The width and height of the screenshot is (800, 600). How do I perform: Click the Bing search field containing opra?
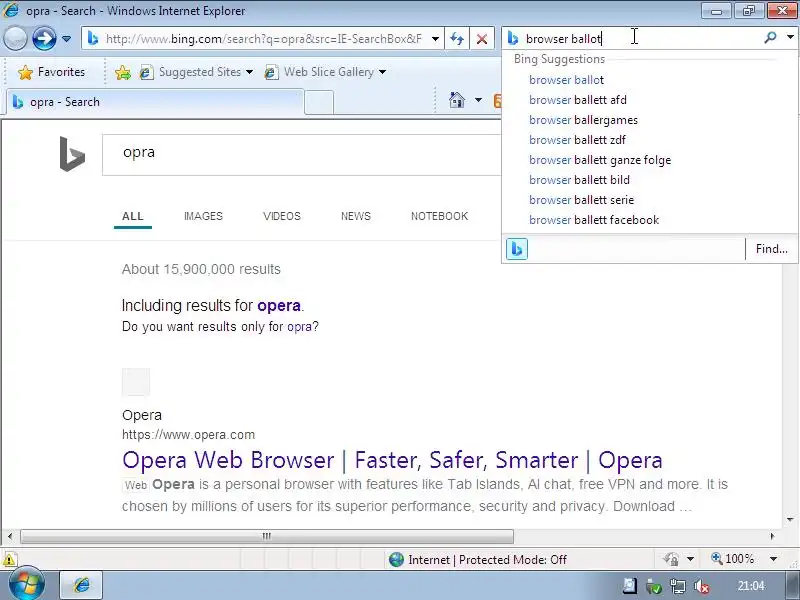[302, 155]
